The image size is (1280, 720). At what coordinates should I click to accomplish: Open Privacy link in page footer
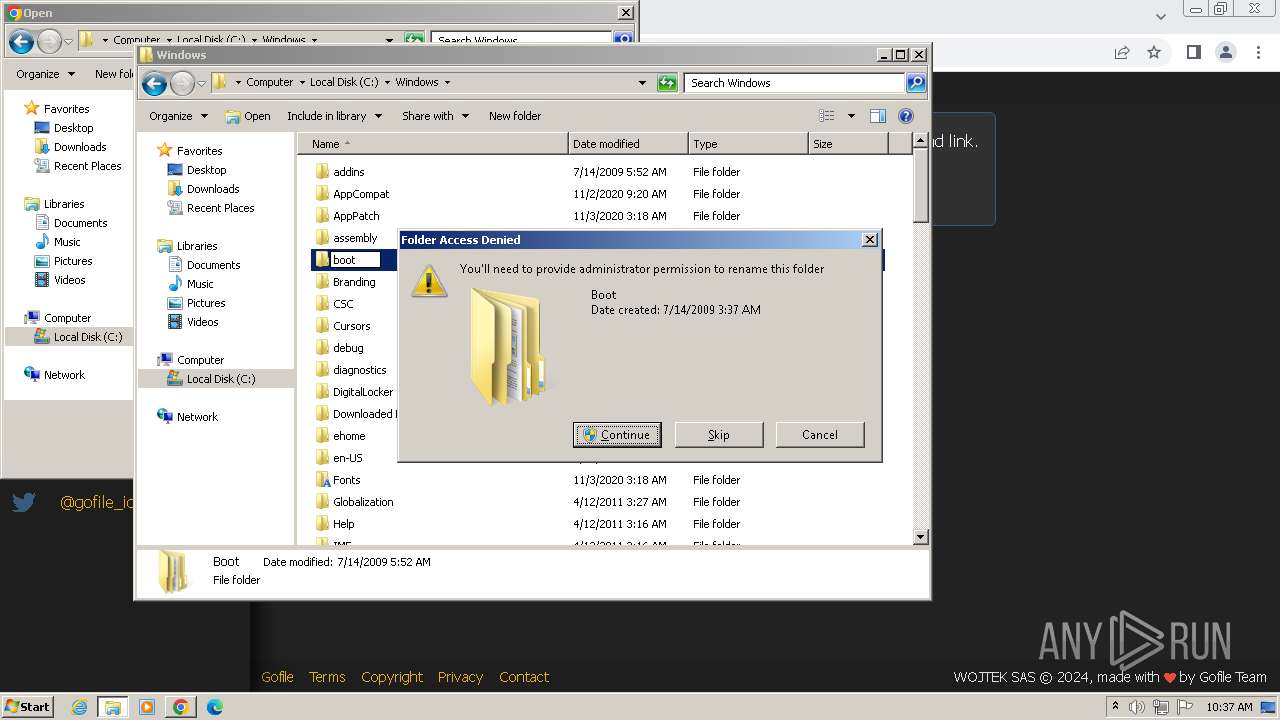click(x=460, y=677)
